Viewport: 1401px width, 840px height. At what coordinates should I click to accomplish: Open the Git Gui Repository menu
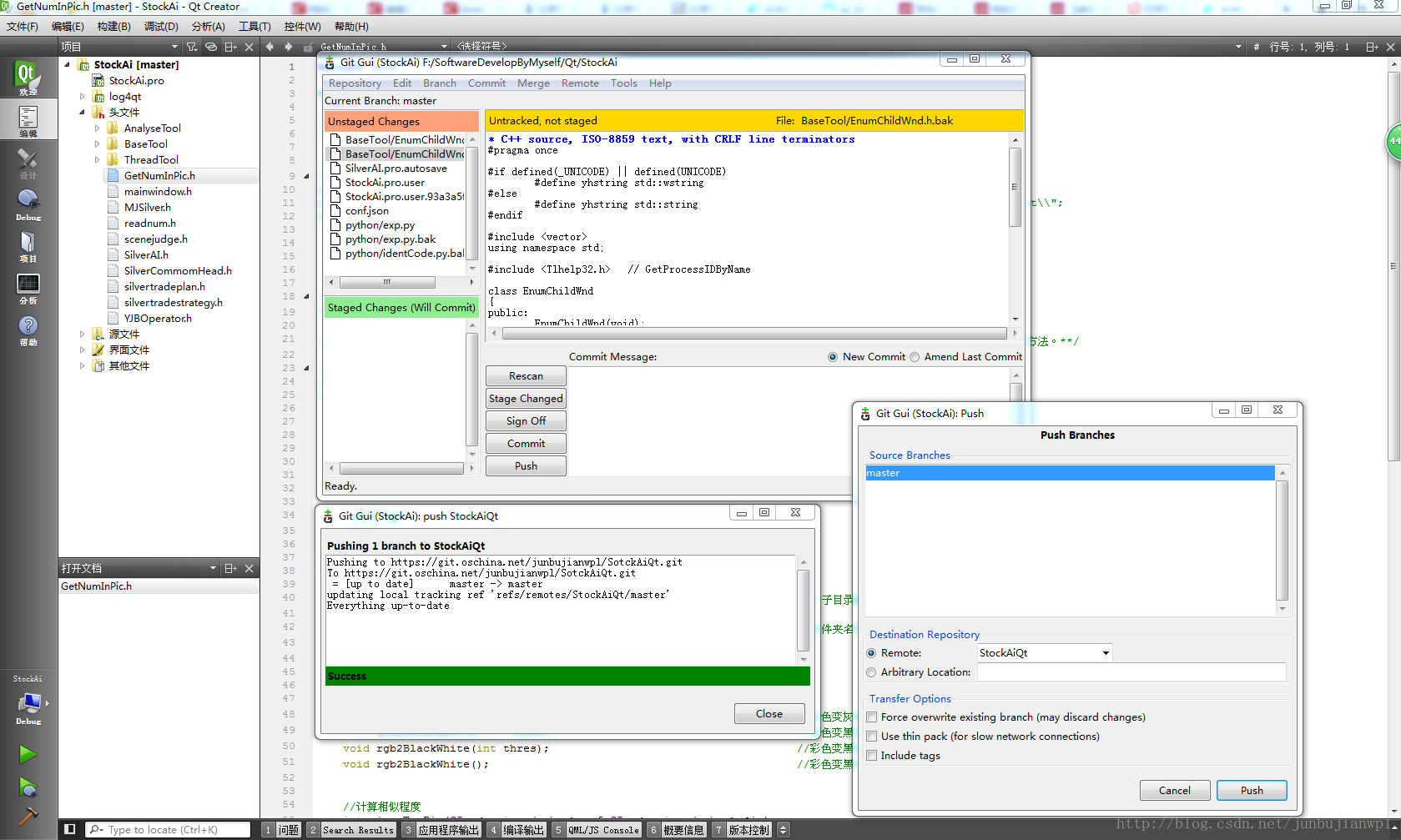click(355, 83)
